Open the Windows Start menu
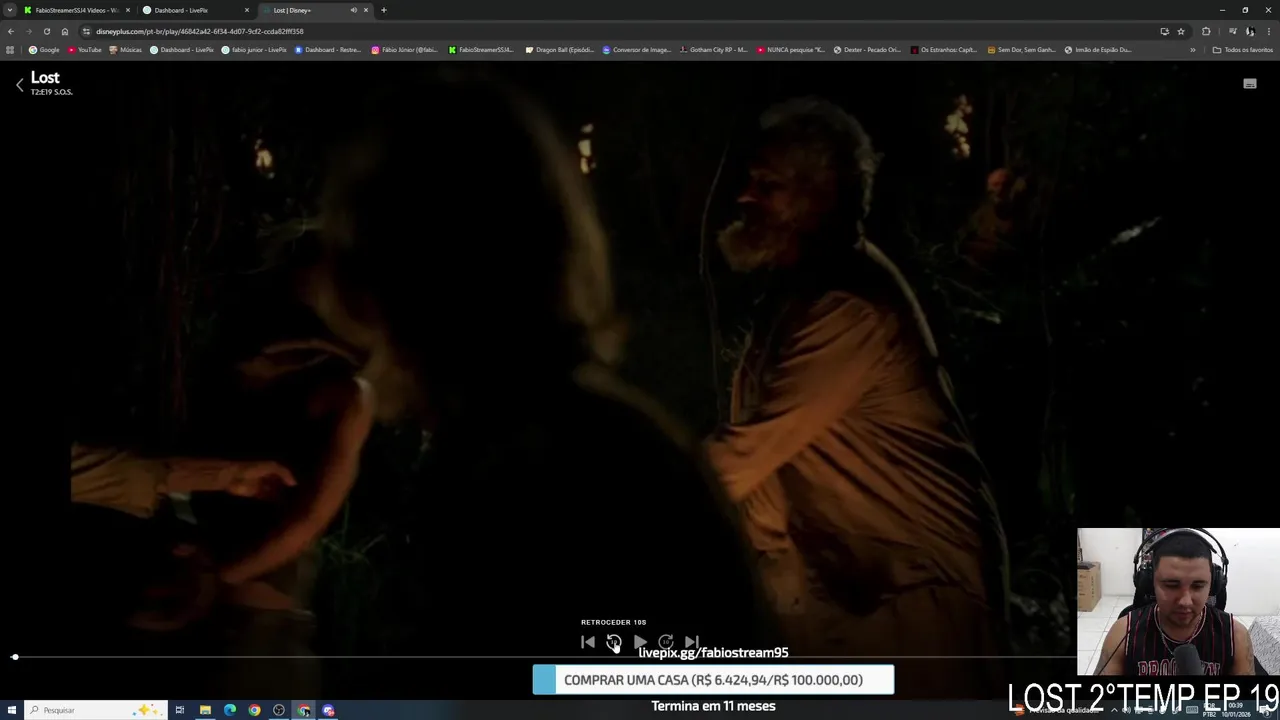This screenshot has width=1280, height=720. (11, 710)
